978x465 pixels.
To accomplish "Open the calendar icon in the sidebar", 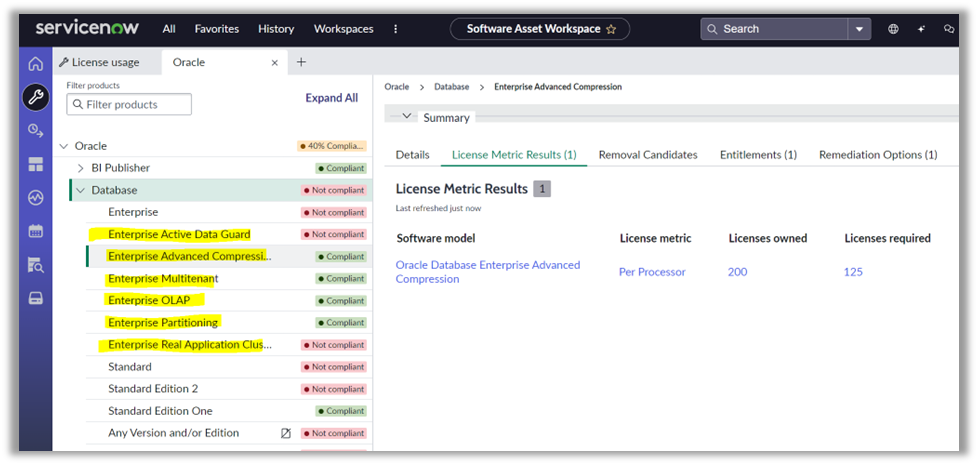I will 36,231.
